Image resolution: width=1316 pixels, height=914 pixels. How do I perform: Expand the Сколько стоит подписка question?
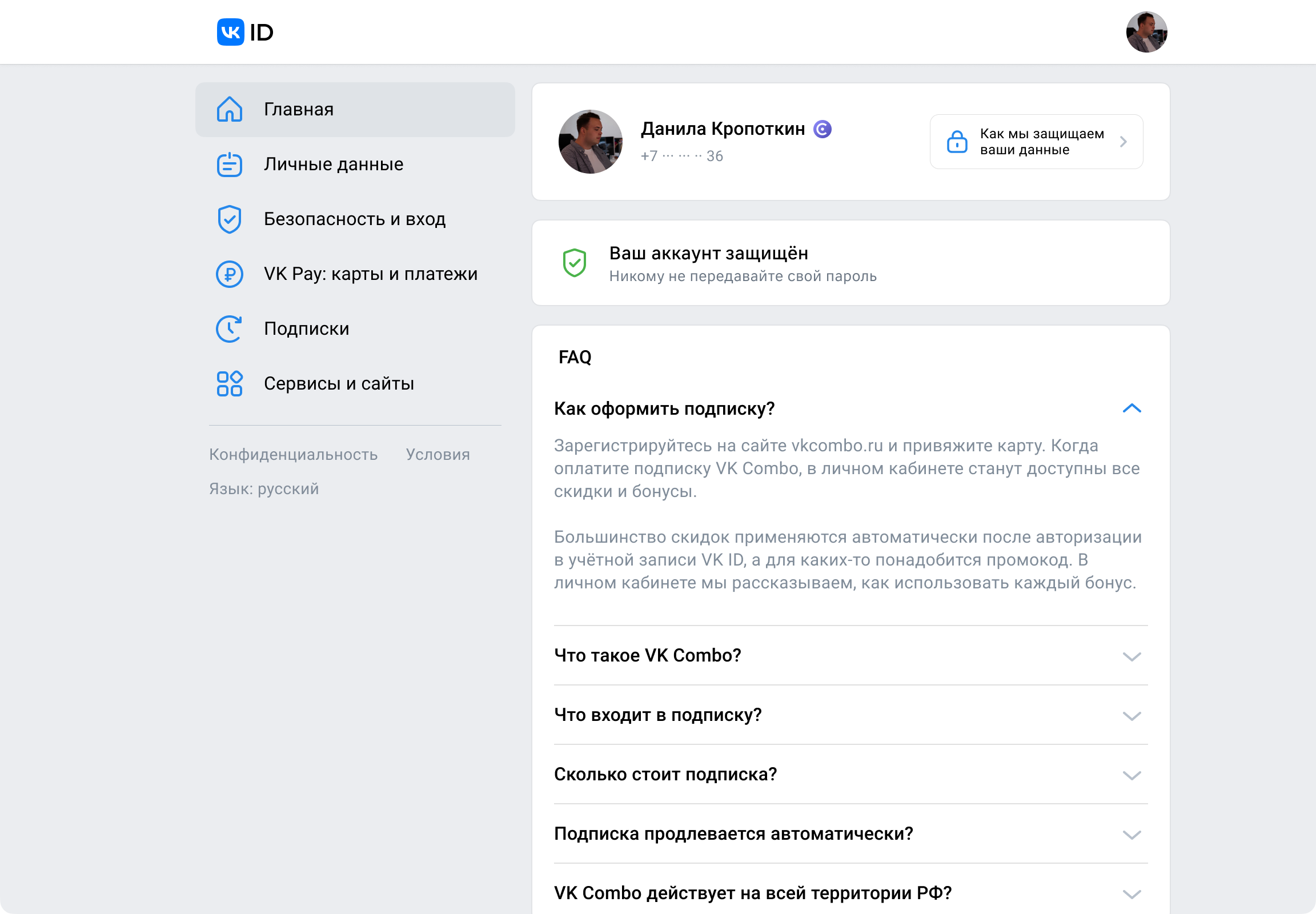point(1132,775)
